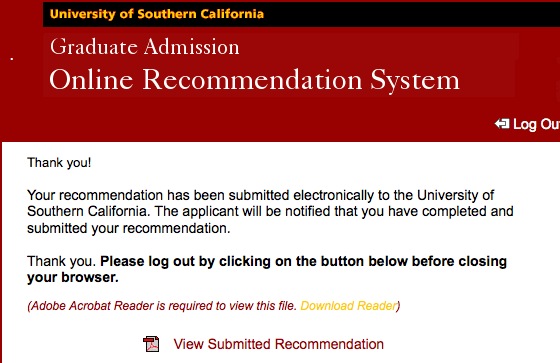Screen dimensions: 560x363
Task: Click empty black bar right of university name
Action: click(411, 14)
